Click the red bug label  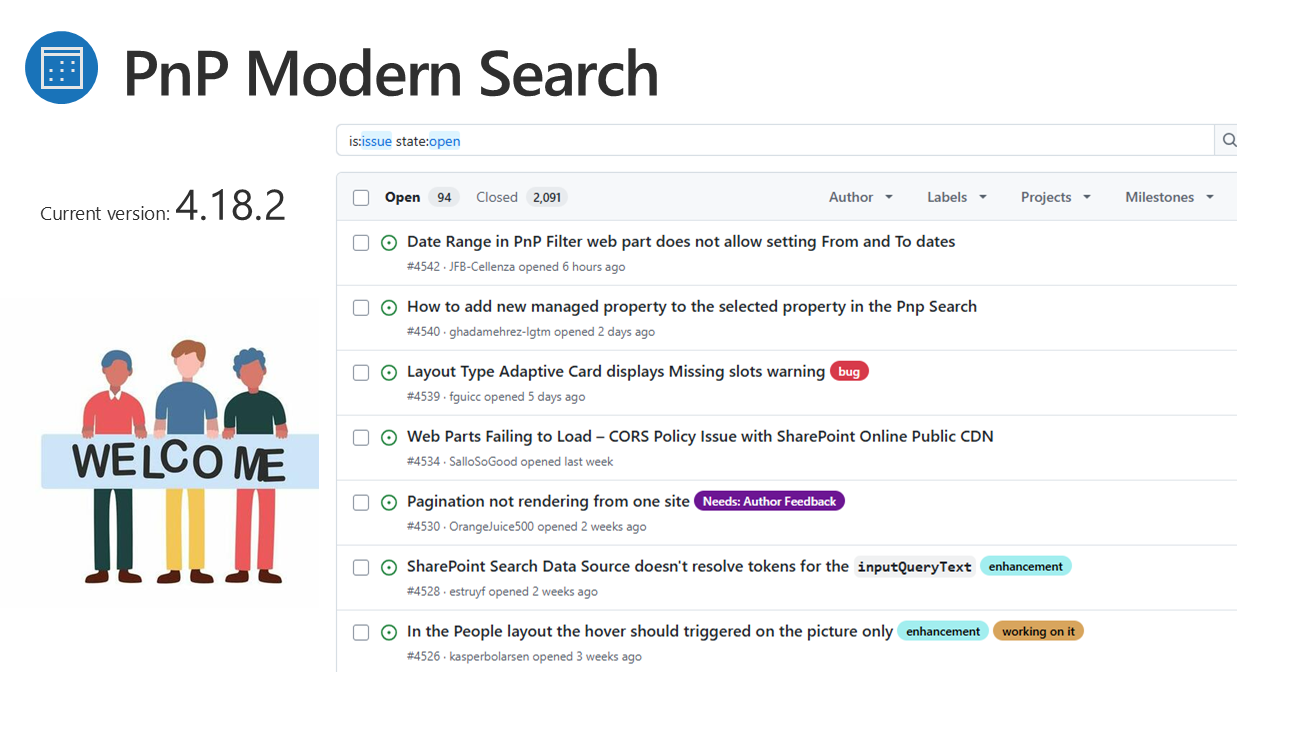[849, 372]
